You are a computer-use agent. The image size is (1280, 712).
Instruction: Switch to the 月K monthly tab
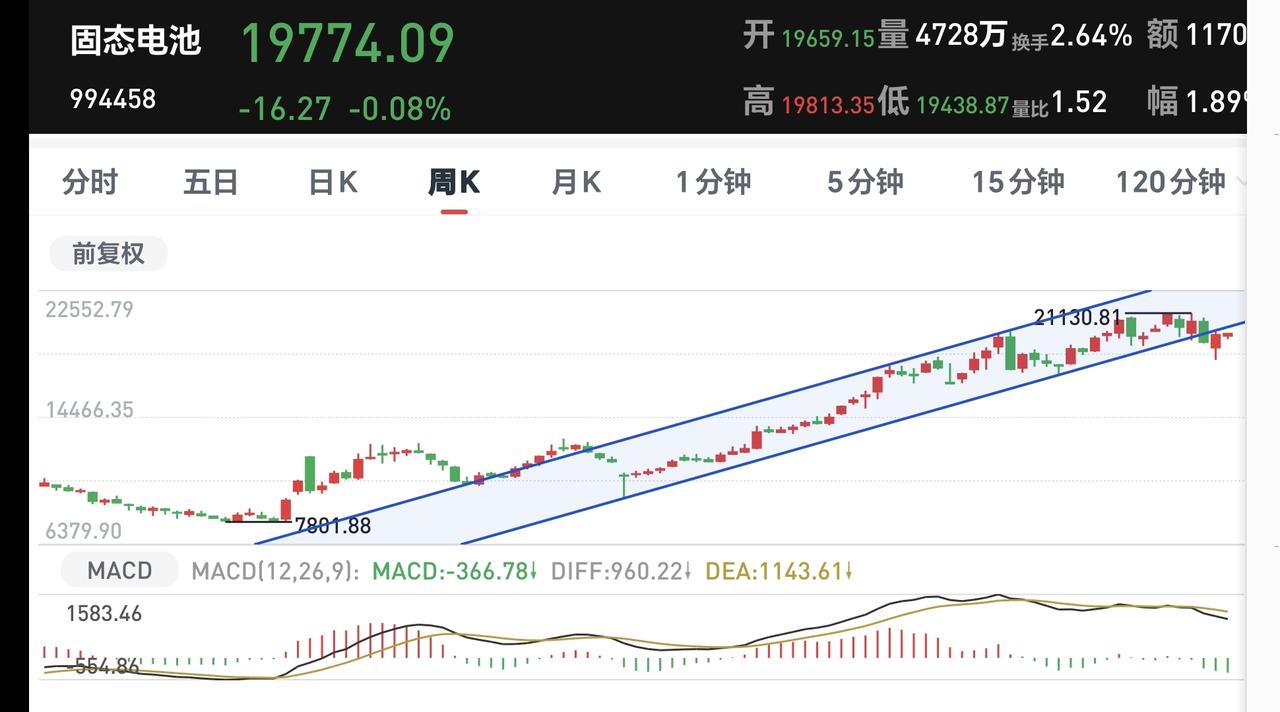[x=576, y=182]
